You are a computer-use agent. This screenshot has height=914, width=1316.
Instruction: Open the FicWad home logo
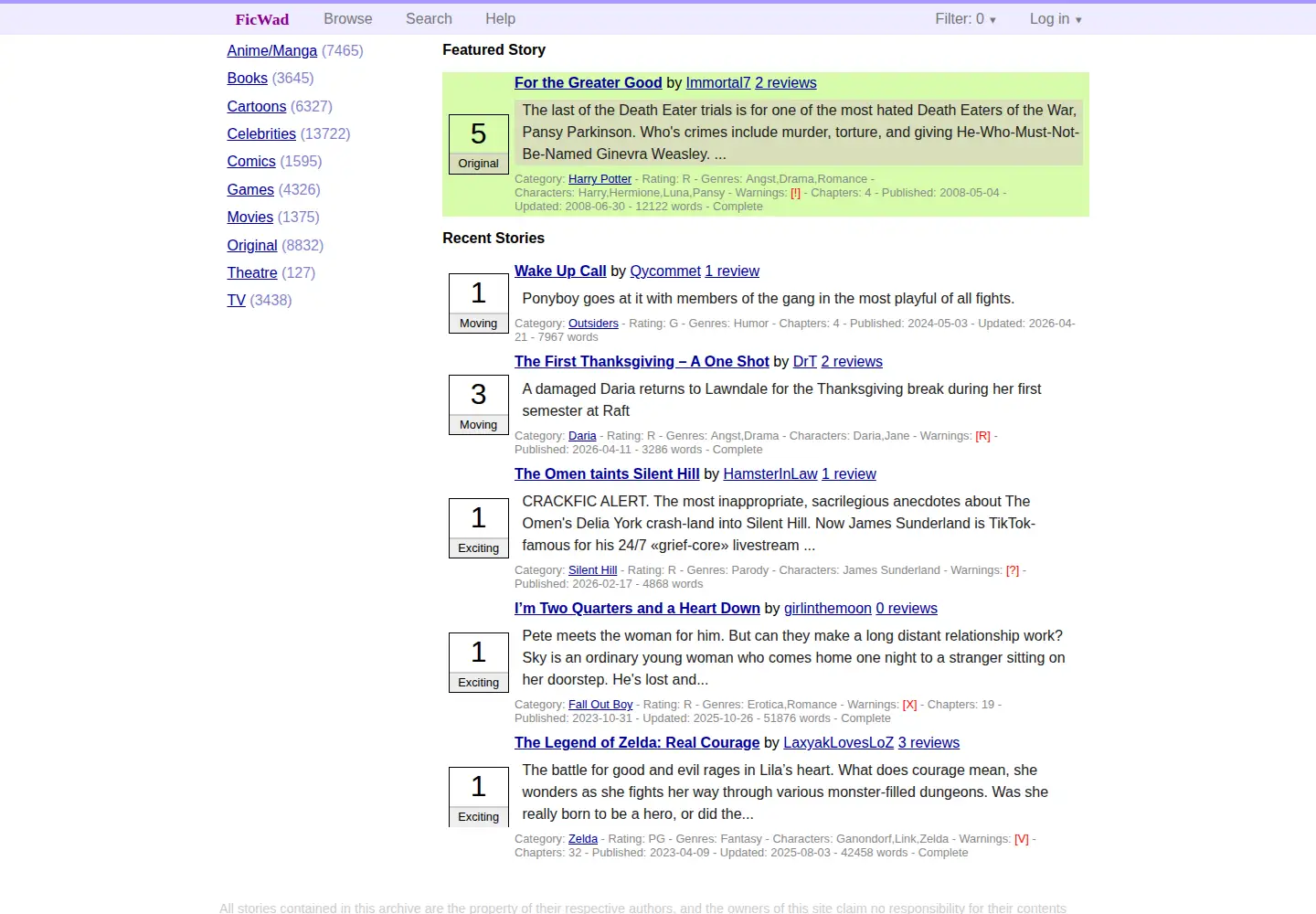(261, 19)
